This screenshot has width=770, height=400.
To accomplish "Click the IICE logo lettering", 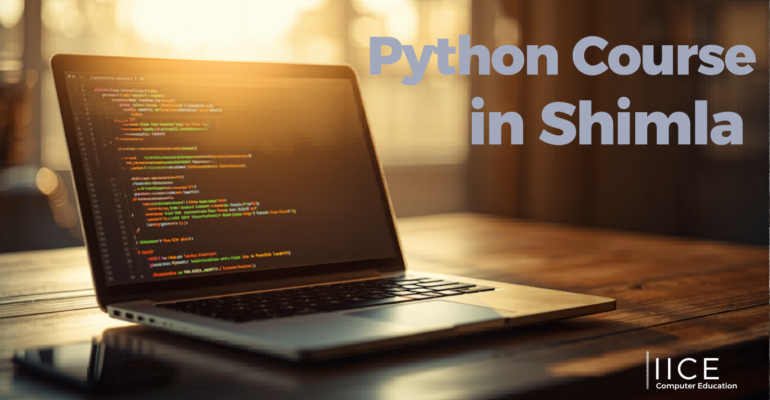I will click(x=687, y=369).
